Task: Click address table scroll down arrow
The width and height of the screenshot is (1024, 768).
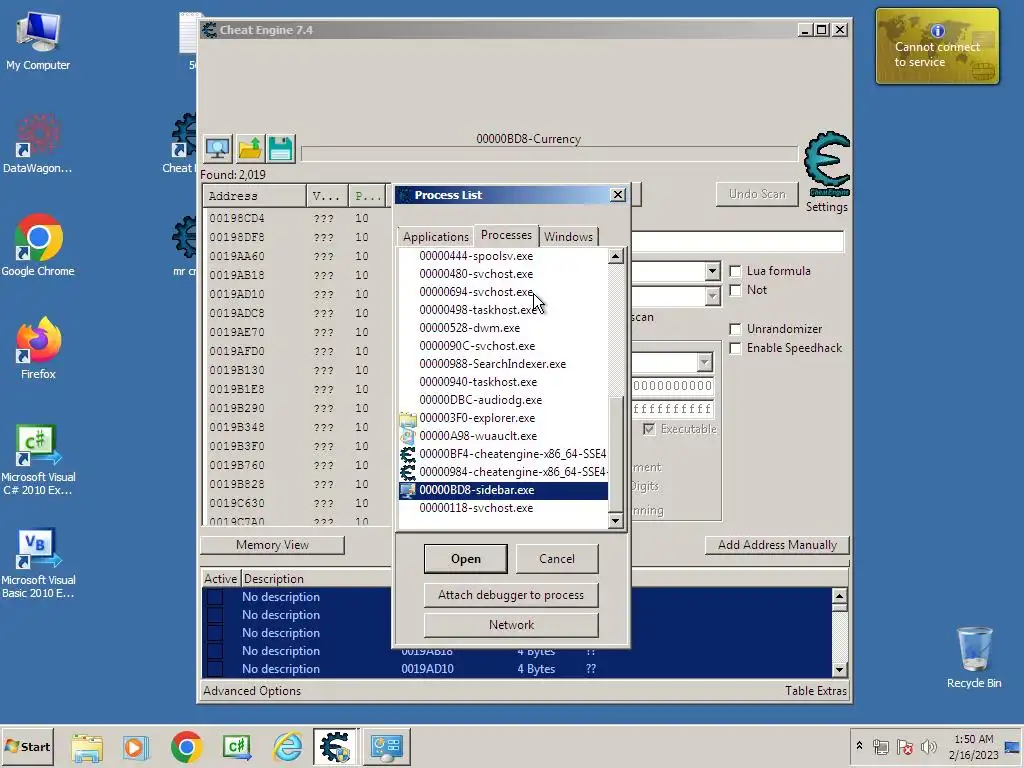Action: tap(839, 669)
